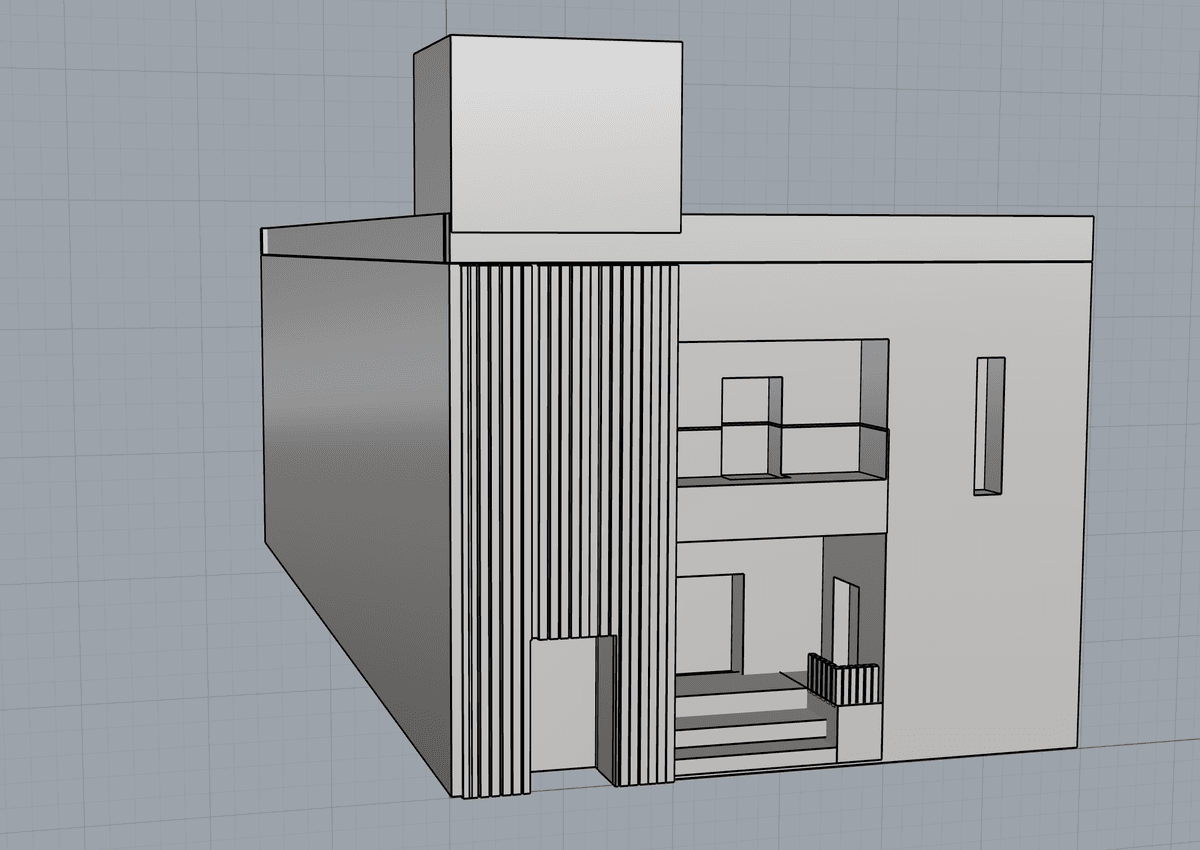Select the balcony glass railing
The width and height of the screenshot is (1200, 850).
820,450
